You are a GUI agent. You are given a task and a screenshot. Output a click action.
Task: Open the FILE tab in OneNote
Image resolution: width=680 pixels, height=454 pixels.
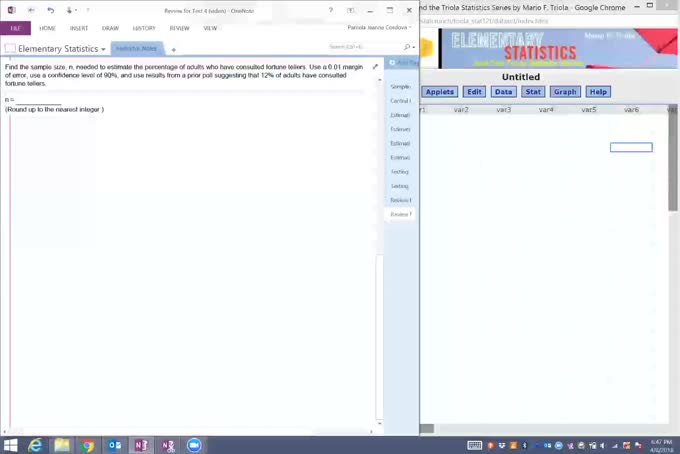(15, 28)
